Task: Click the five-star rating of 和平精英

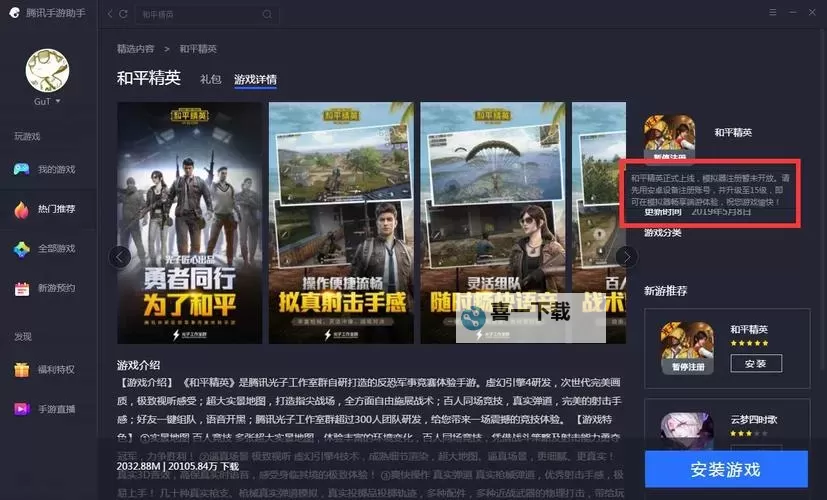Action: coord(749,343)
